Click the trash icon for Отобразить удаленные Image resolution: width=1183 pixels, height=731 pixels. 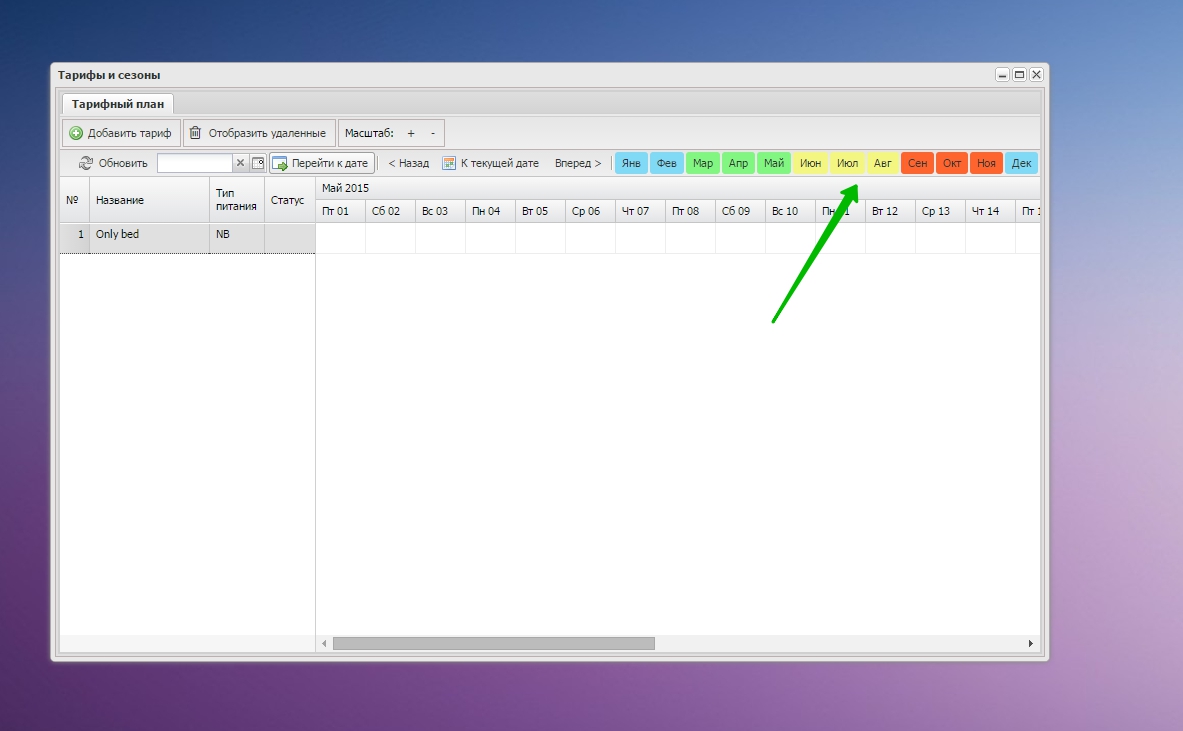(196, 133)
